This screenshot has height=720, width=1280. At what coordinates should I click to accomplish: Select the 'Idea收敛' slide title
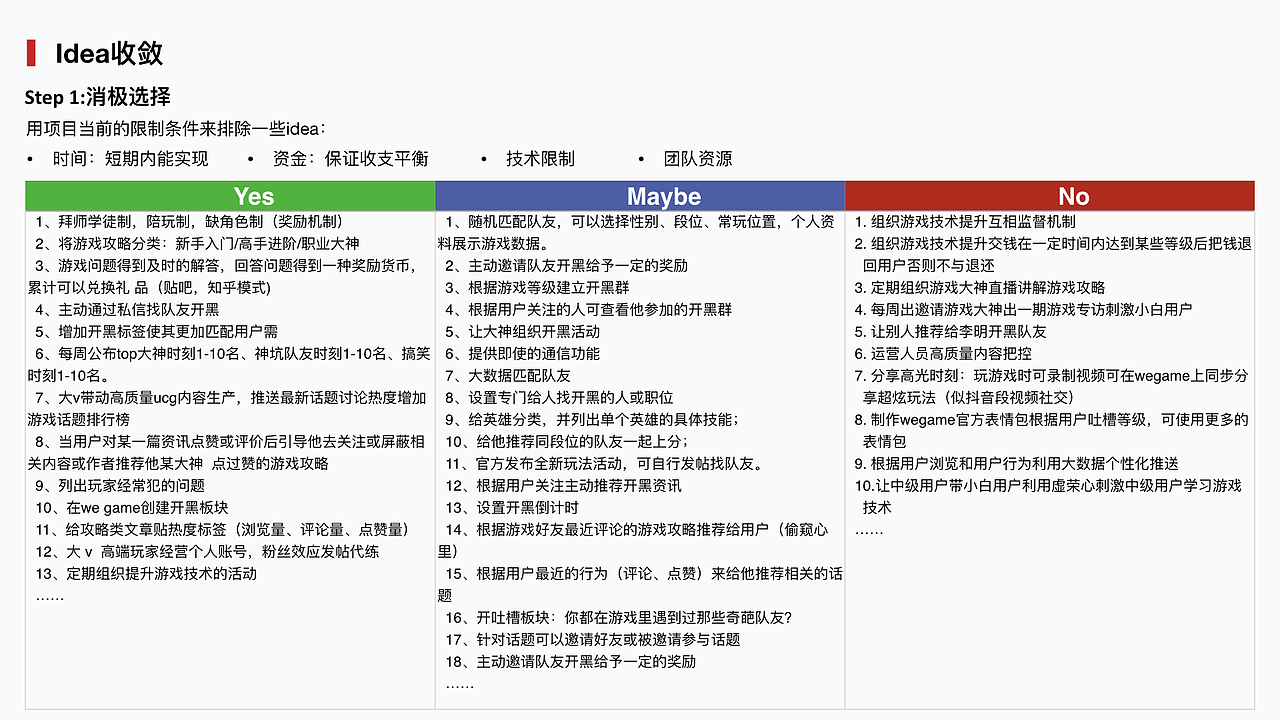point(108,53)
